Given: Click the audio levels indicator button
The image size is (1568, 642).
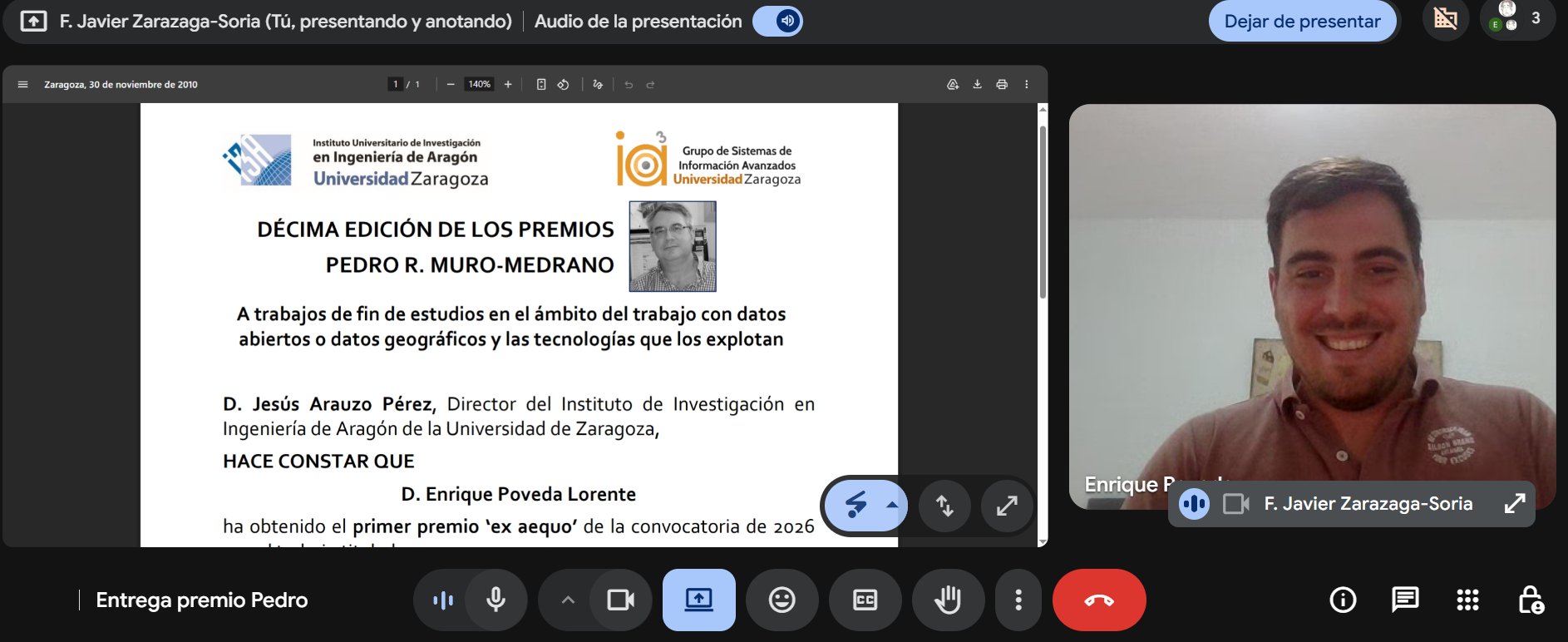Looking at the screenshot, I should [443, 600].
